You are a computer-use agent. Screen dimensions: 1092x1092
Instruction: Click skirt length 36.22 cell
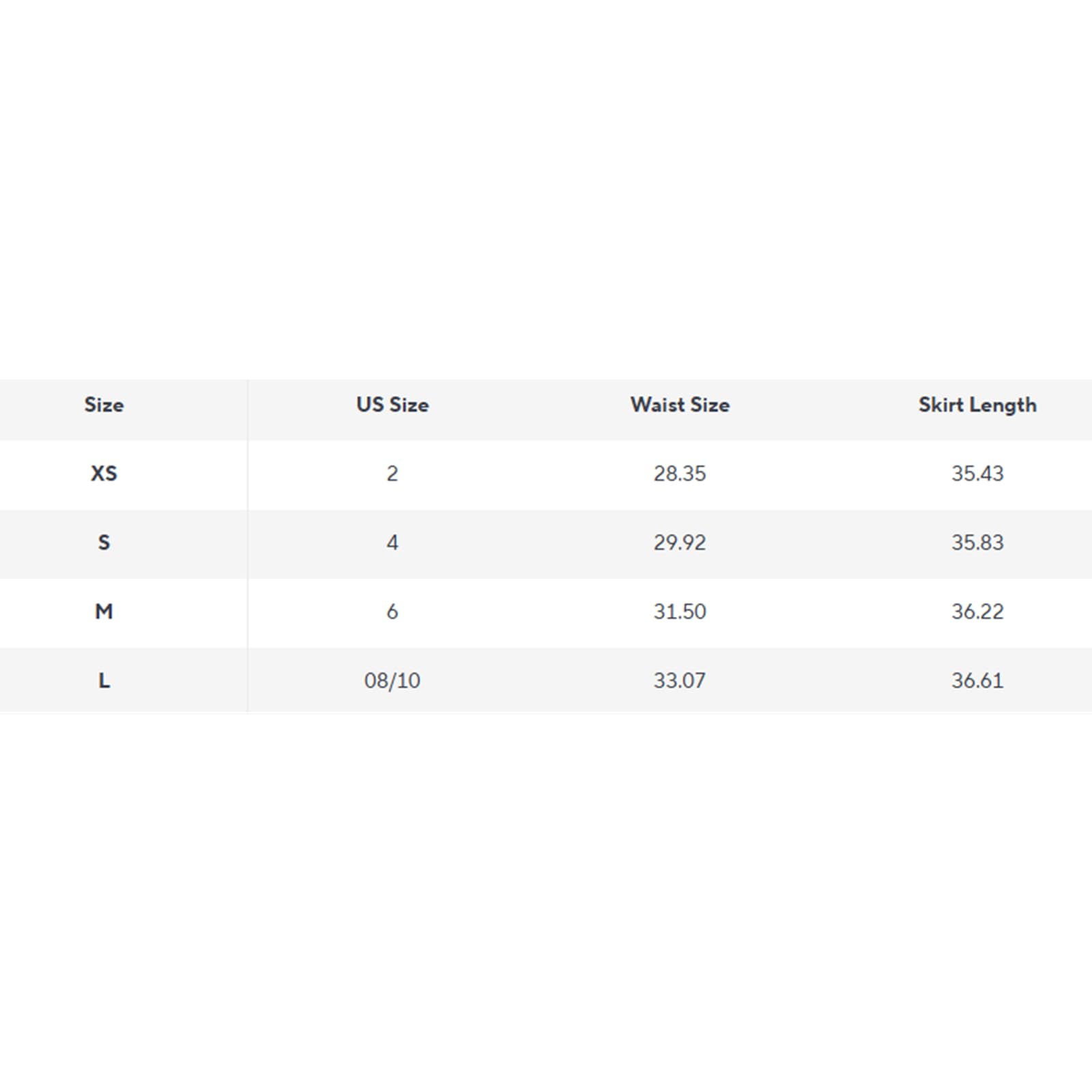click(x=977, y=612)
